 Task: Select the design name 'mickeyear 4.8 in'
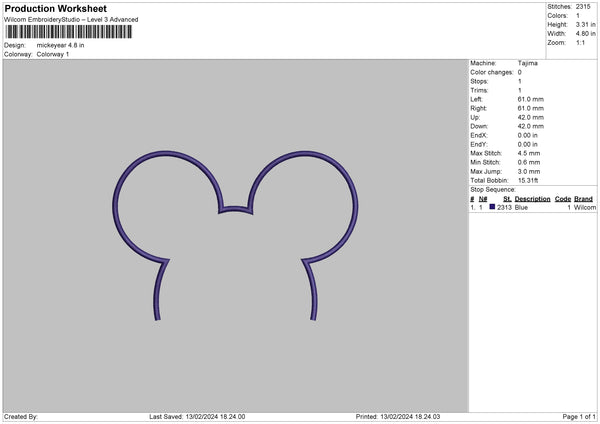click(x=60, y=45)
